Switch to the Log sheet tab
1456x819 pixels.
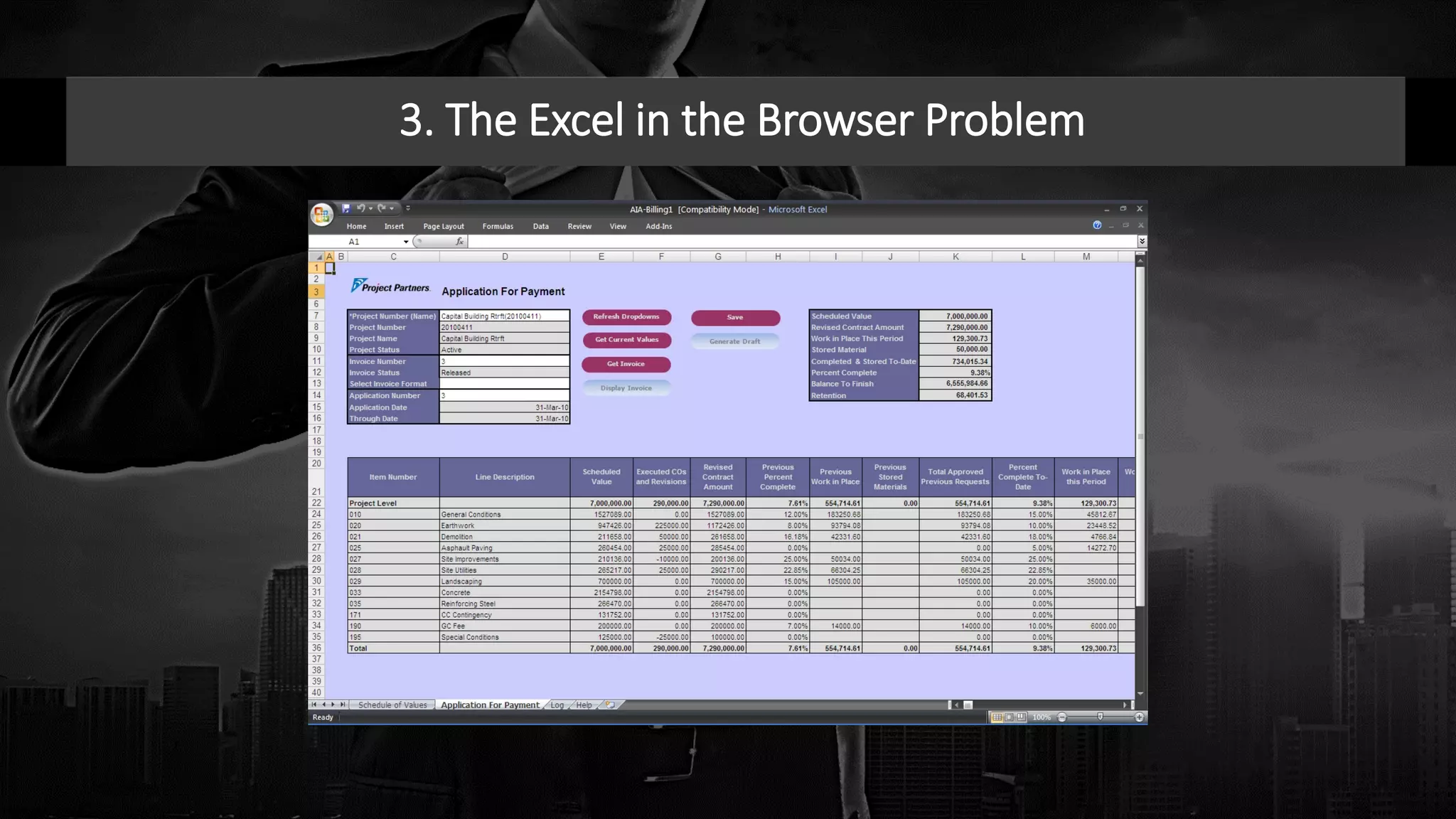point(557,705)
